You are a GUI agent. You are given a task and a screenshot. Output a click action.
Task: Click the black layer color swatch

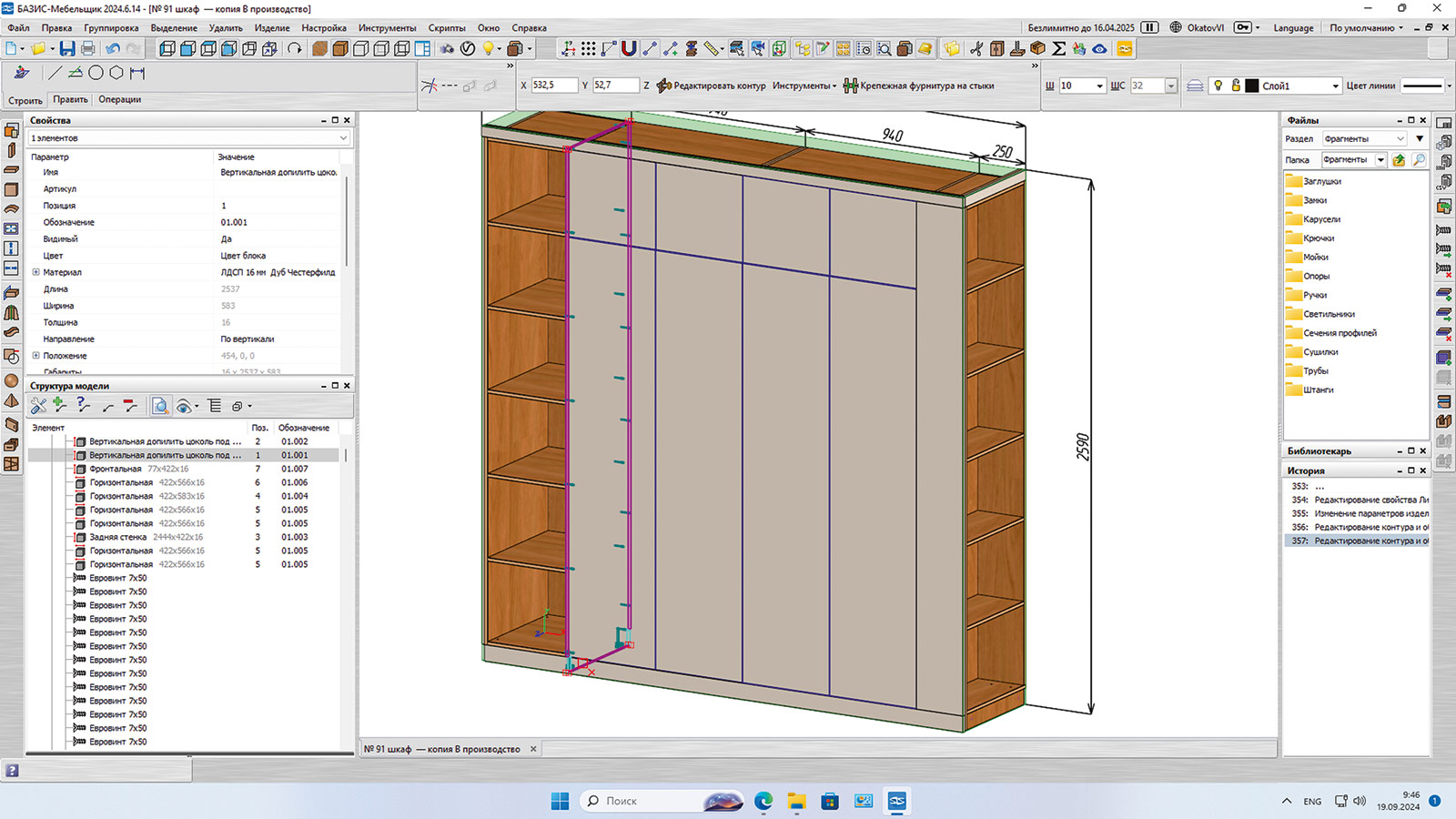tap(1252, 86)
